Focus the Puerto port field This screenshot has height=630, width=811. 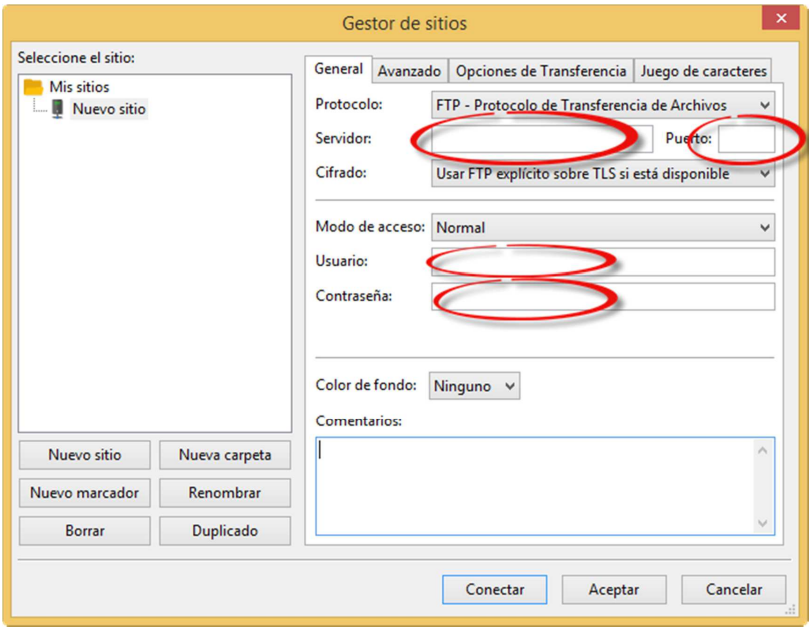click(x=746, y=140)
